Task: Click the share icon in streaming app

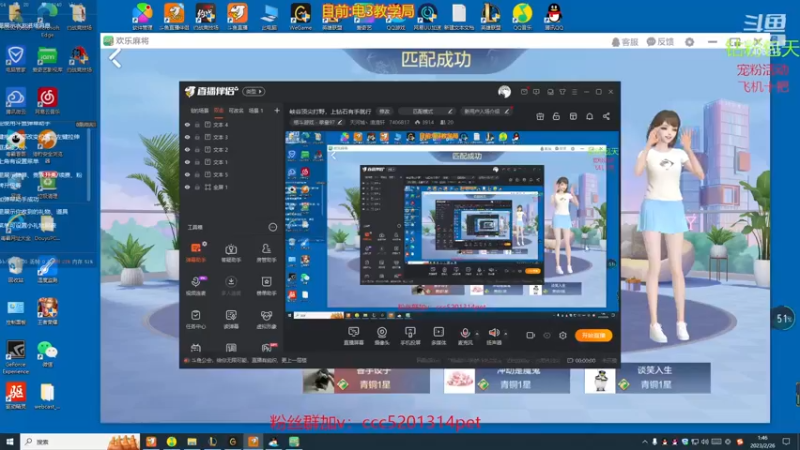Action: point(606,116)
